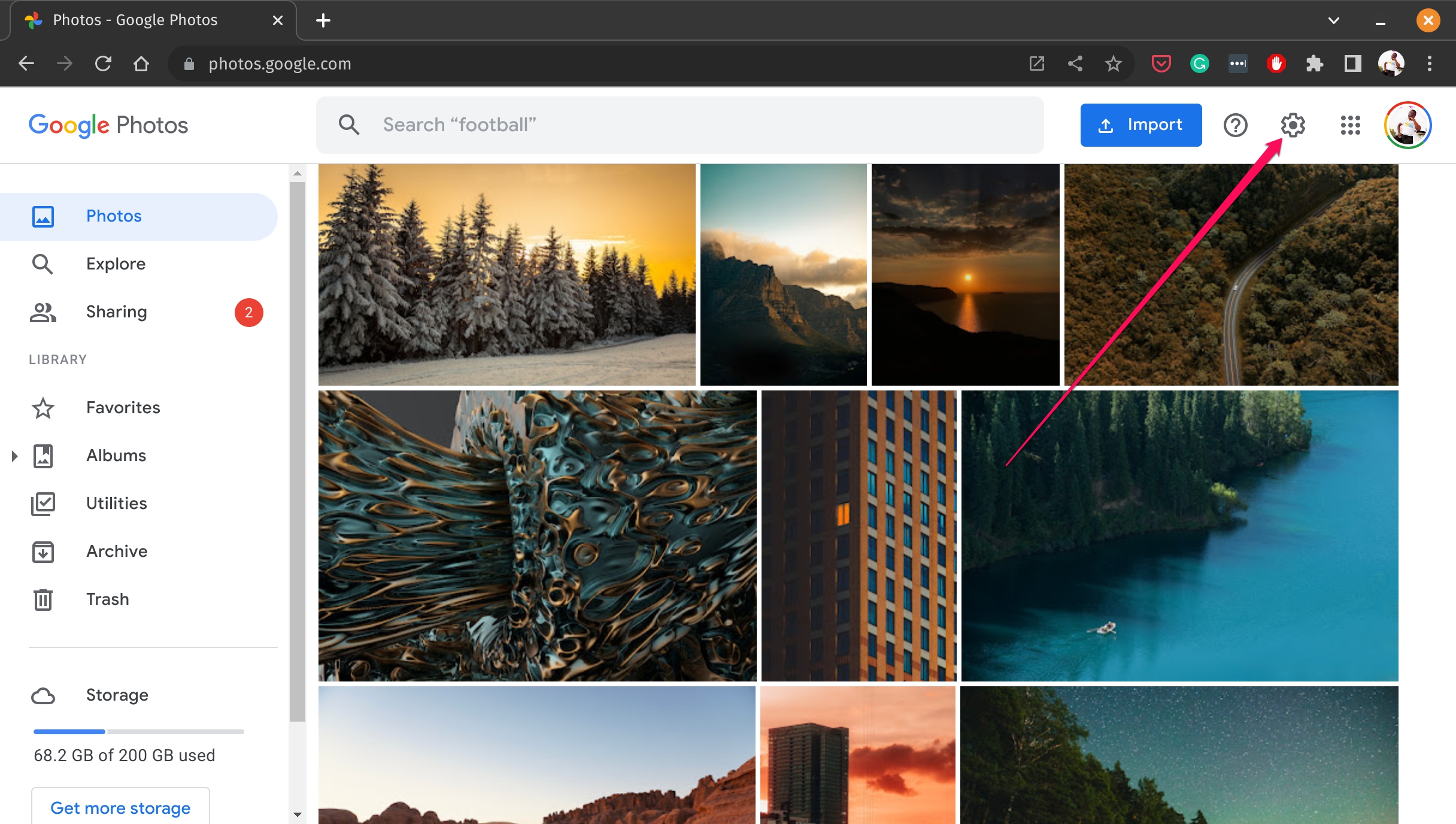1456x824 pixels.
Task: Open Albums in the library
Action: (x=139, y=456)
